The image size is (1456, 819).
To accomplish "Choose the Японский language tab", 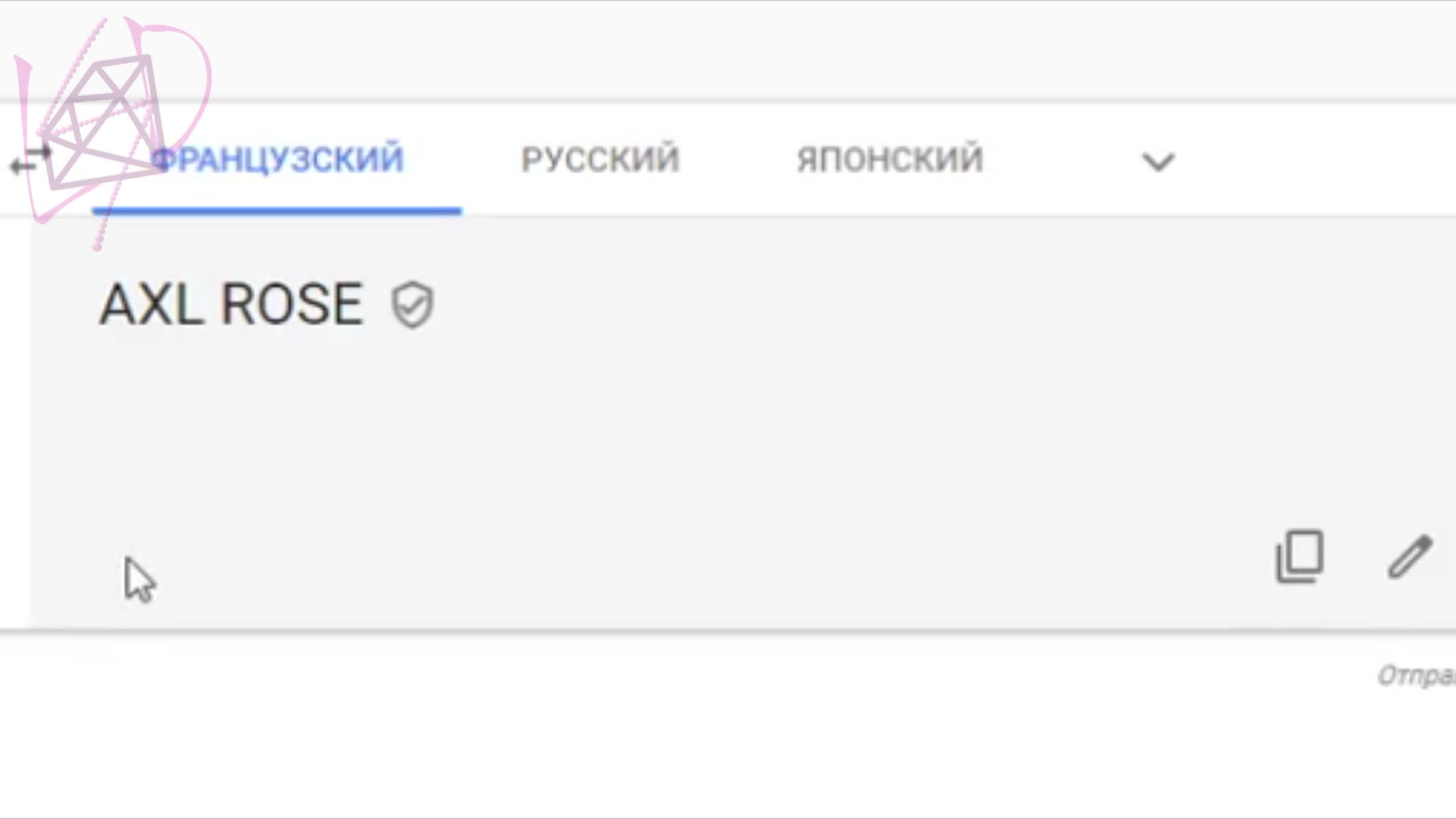I will [890, 159].
